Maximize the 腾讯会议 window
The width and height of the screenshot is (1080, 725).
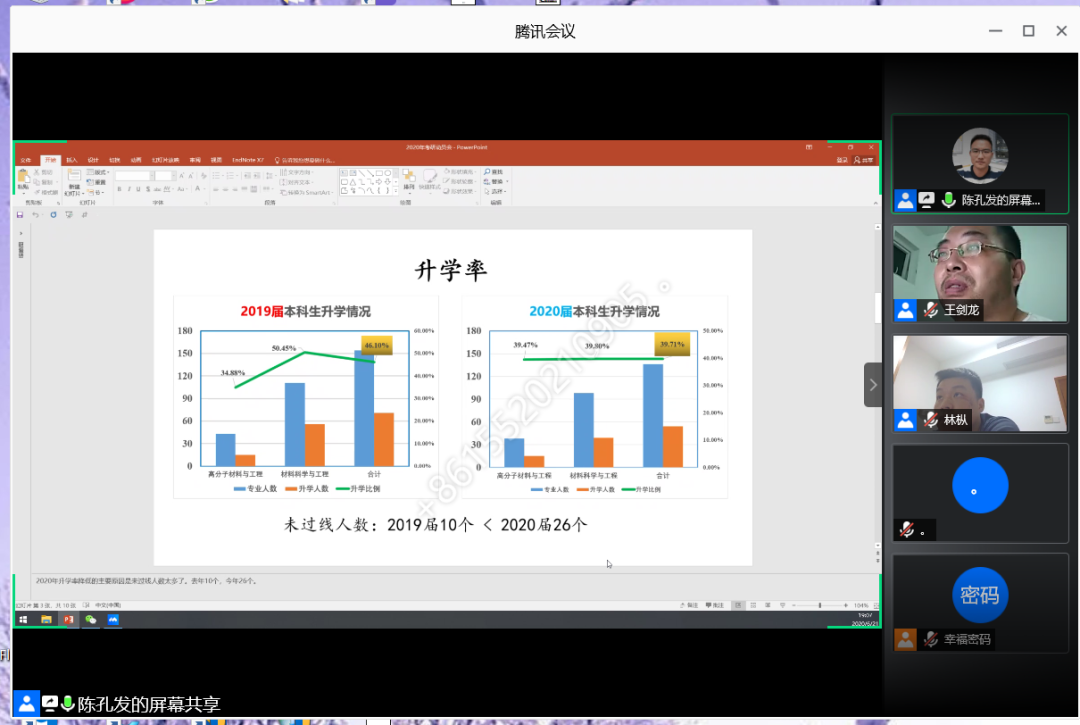click(1028, 31)
